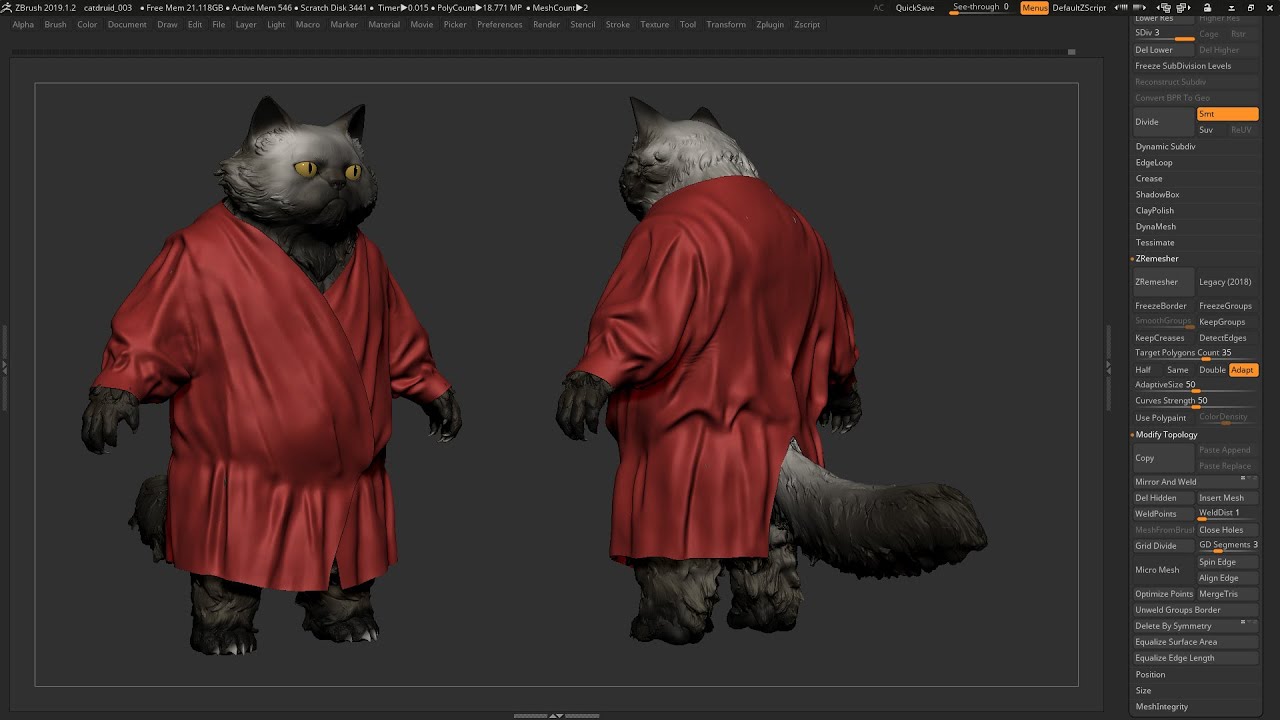This screenshot has height=720, width=1280.
Task: Click the Close Holes button
Action: [x=1227, y=530]
